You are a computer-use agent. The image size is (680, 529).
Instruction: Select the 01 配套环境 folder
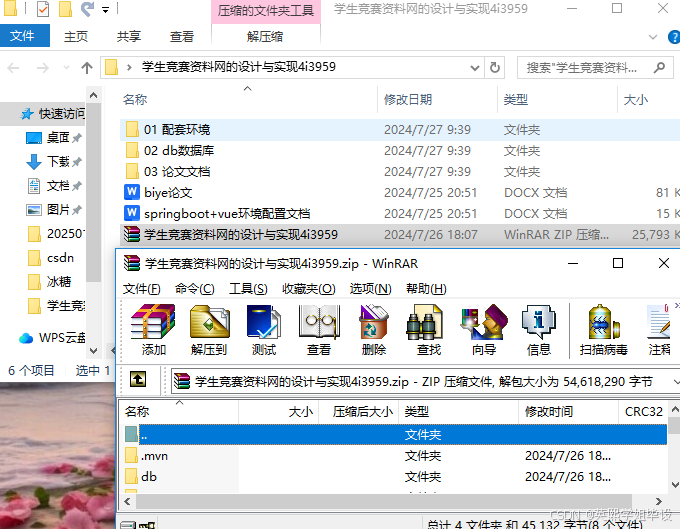coord(177,129)
